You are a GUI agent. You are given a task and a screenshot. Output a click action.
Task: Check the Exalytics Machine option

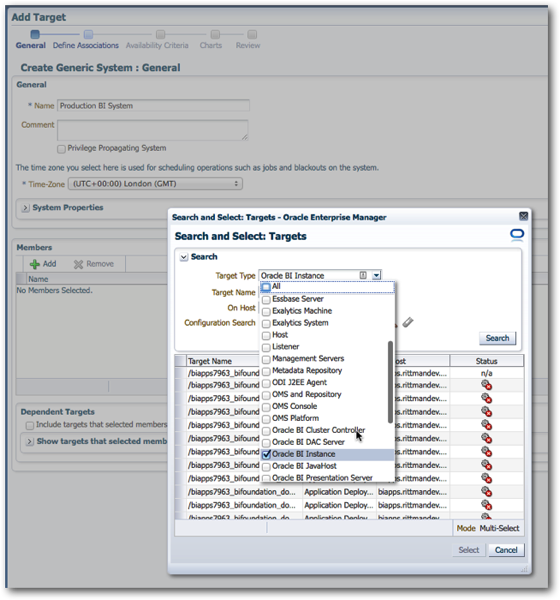pos(266,311)
